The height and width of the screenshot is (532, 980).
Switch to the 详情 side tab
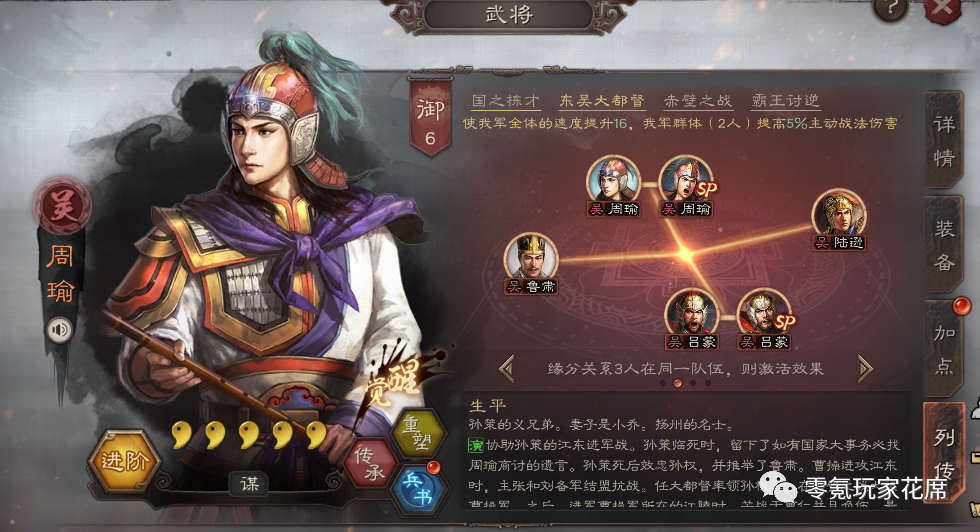pos(943,140)
